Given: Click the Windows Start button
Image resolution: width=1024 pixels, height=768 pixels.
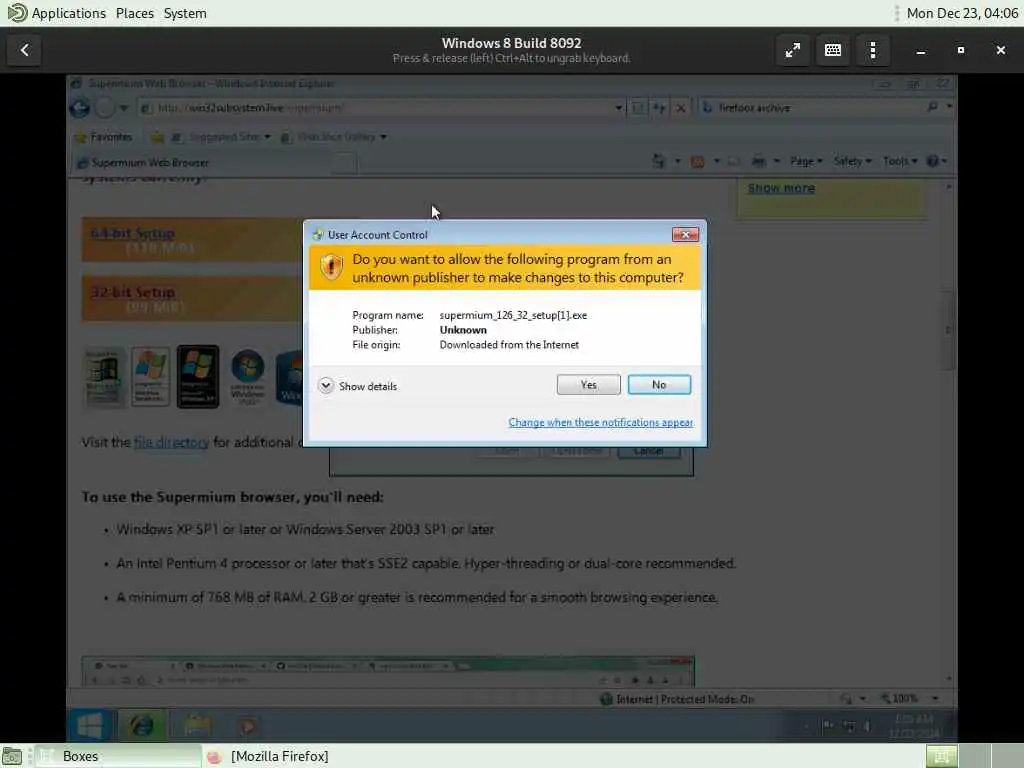Looking at the screenshot, I should [89, 726].
